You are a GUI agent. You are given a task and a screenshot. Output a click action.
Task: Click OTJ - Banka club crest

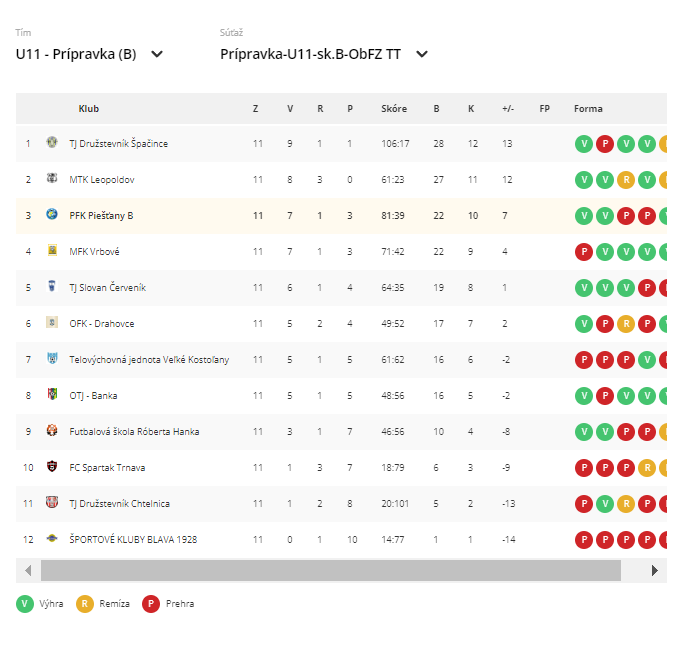52,395
